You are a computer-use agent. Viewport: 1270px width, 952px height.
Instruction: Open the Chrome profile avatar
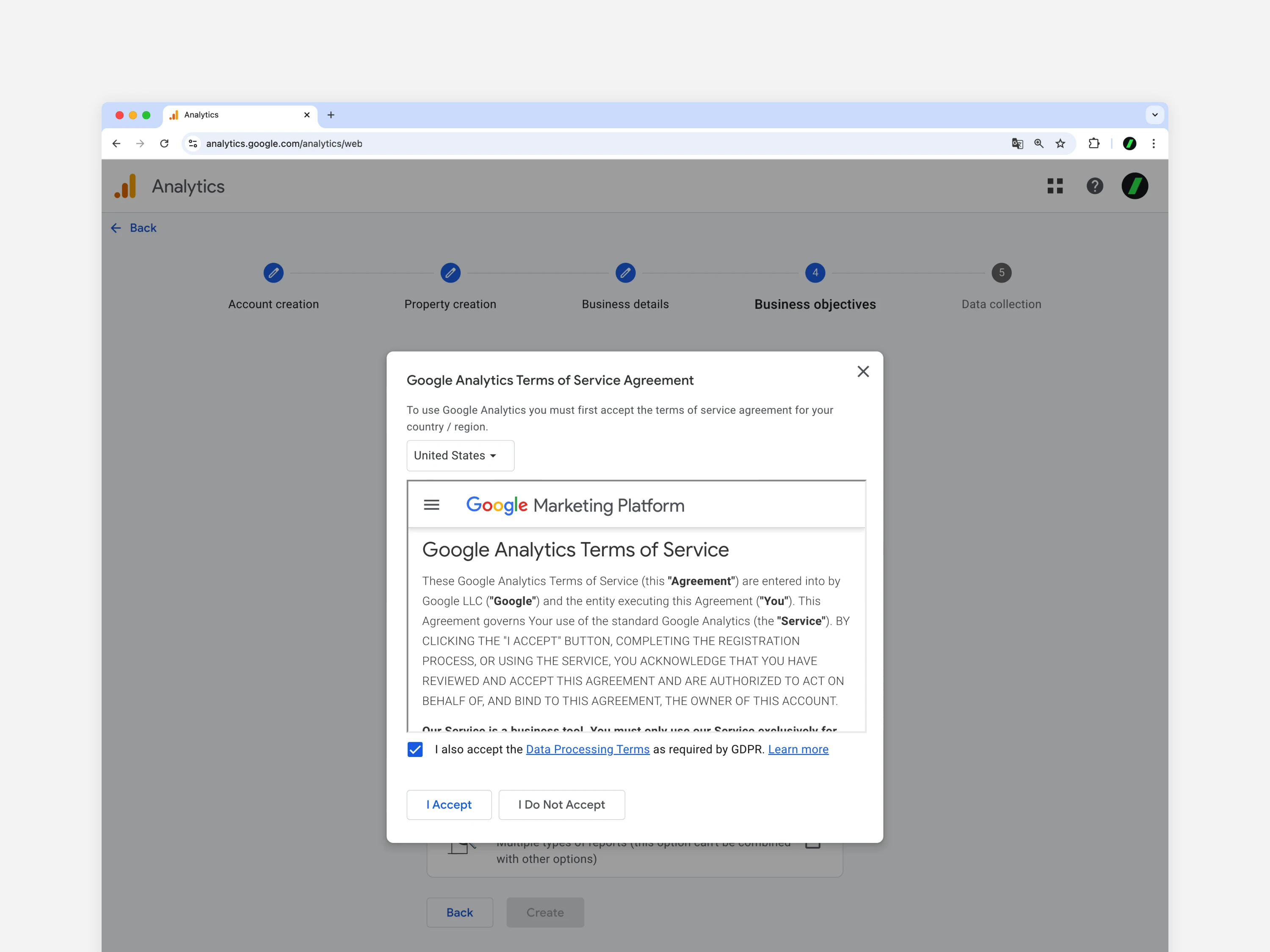(1129, 143)
